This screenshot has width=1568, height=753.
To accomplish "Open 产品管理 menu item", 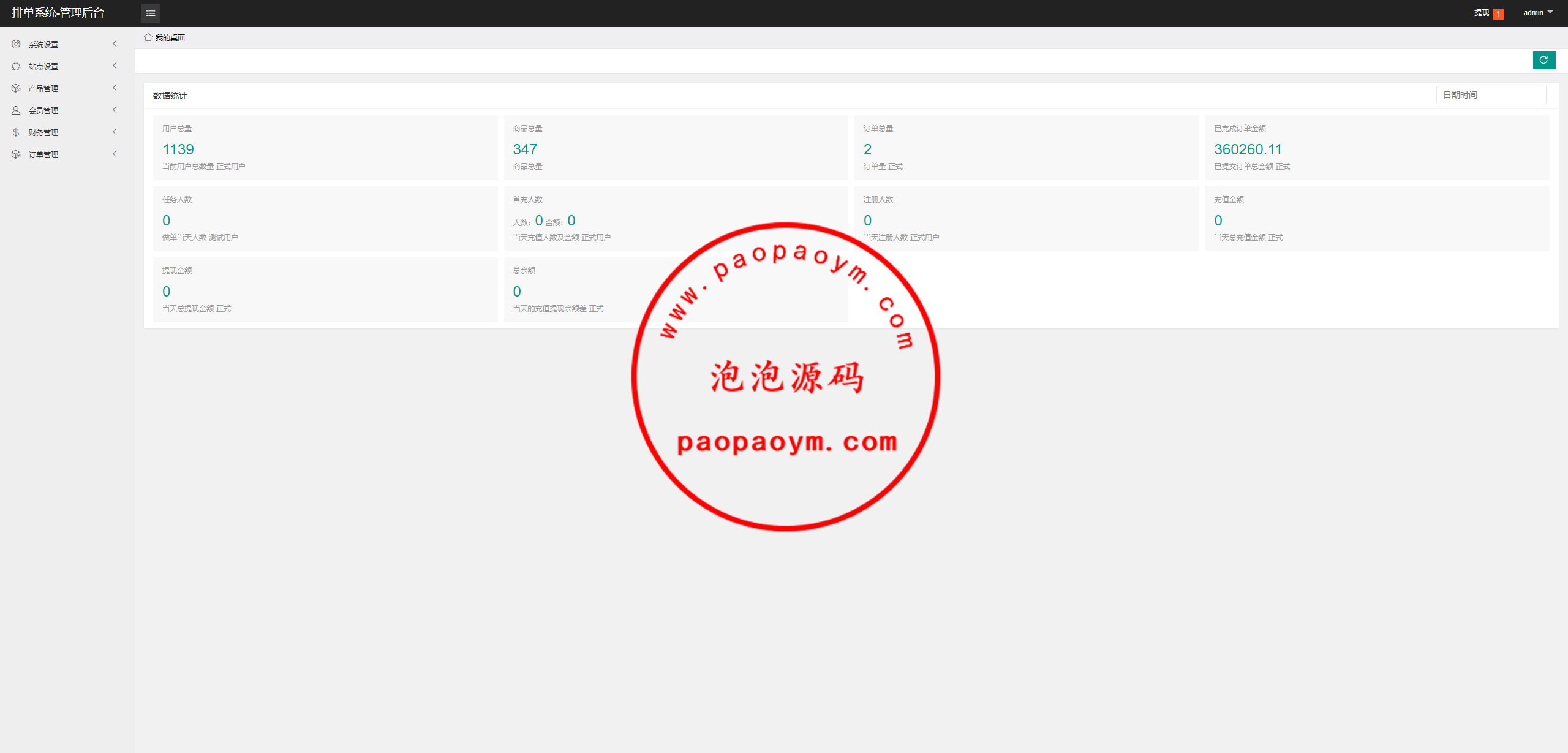I will [x=67, y=88].
